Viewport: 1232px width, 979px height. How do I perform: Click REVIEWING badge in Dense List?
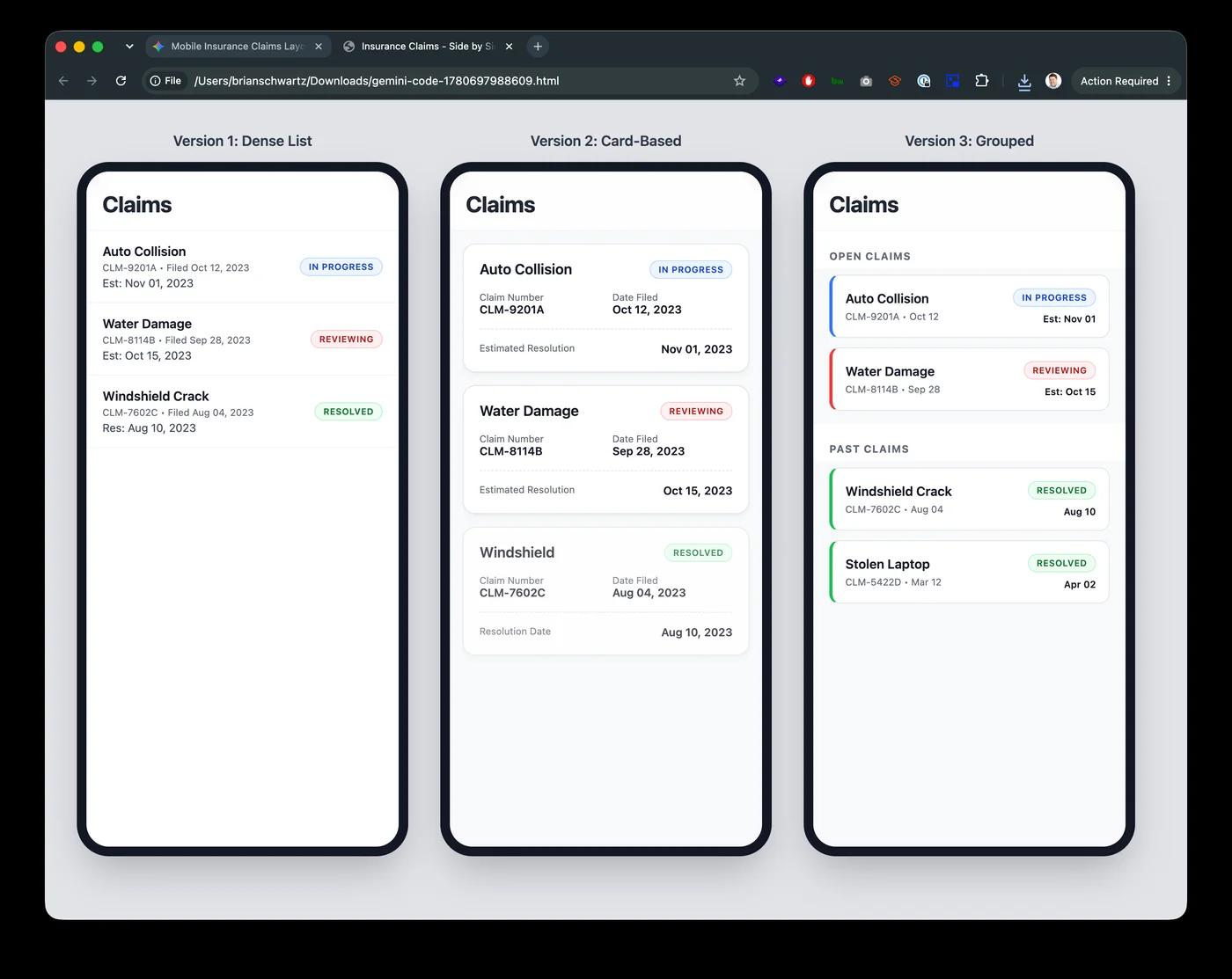point(347,340)
